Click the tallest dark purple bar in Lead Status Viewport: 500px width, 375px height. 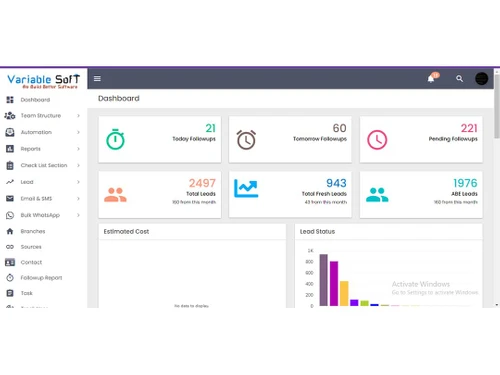point(324,280)
